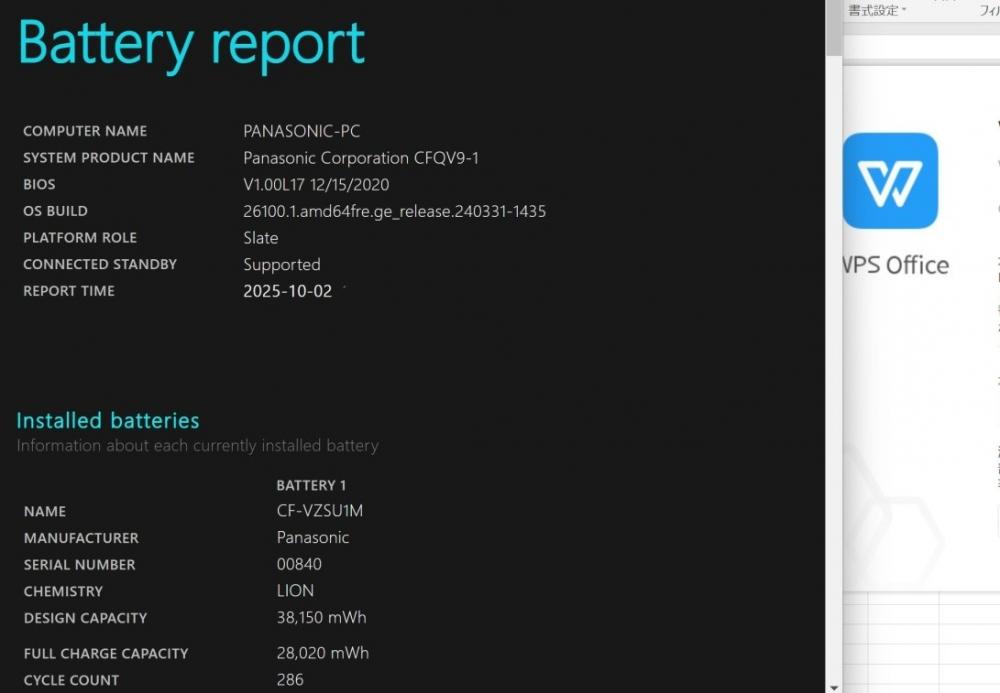Click the 'CONNECTED STANDBY' label
This screenshot has height=693, width=1000.
pos(100,265)
